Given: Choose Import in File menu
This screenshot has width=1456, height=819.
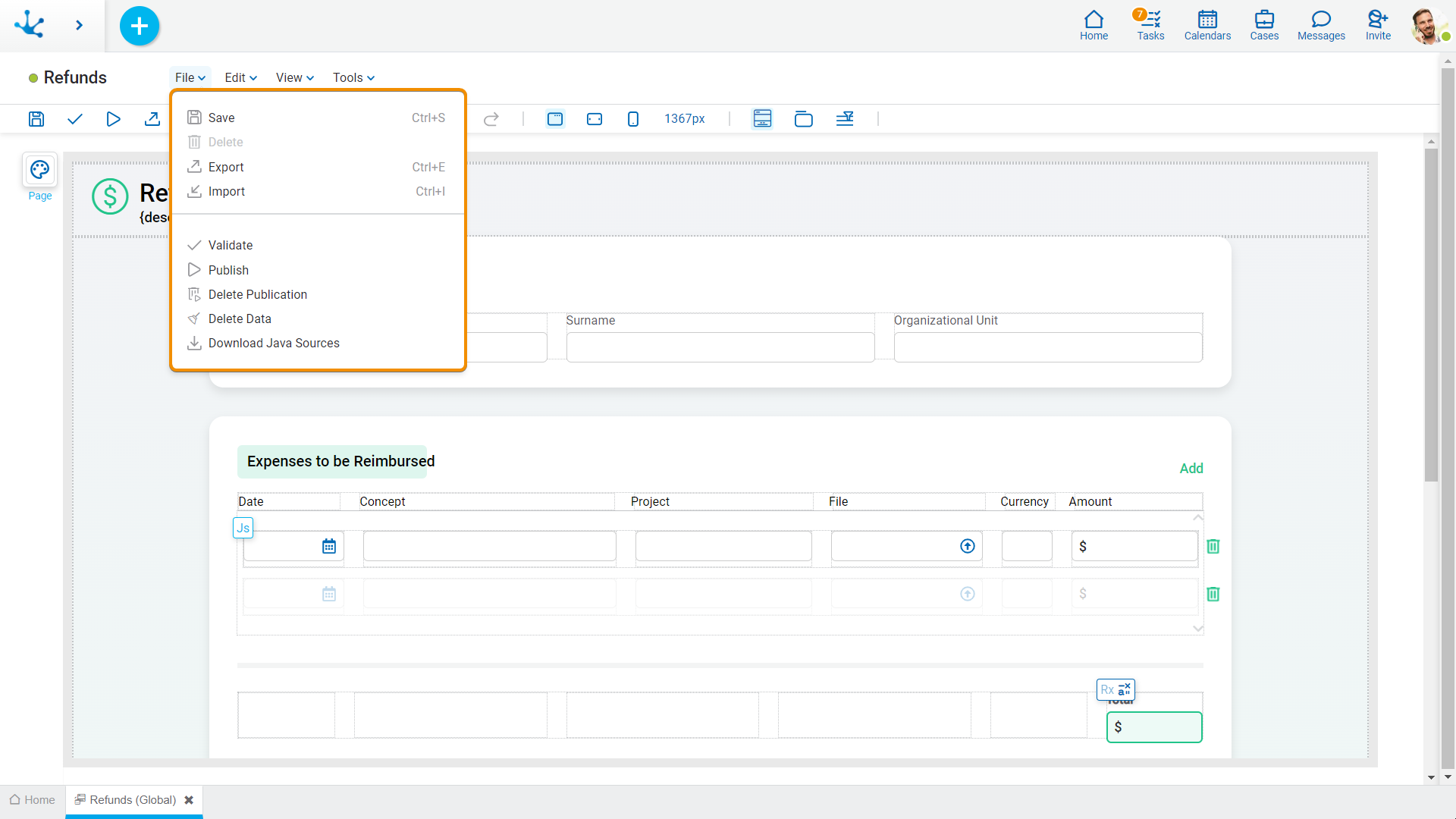Looking at the screenshot, I should pos(316,191).
